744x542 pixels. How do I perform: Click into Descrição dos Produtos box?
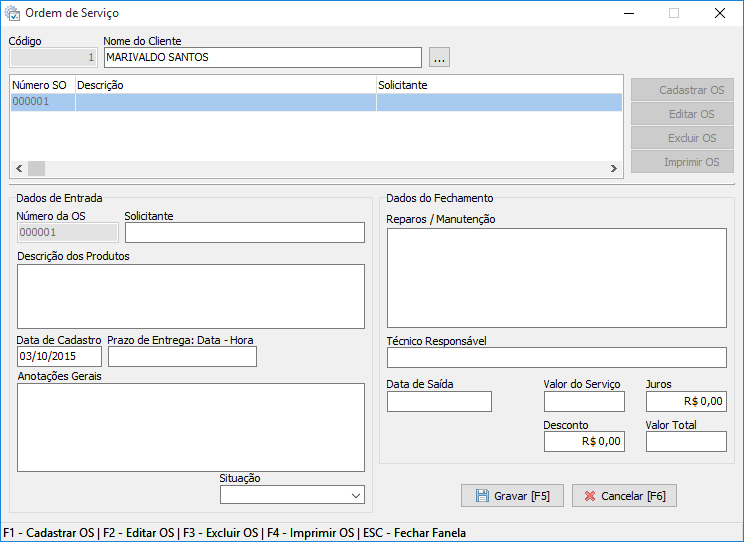190,296
